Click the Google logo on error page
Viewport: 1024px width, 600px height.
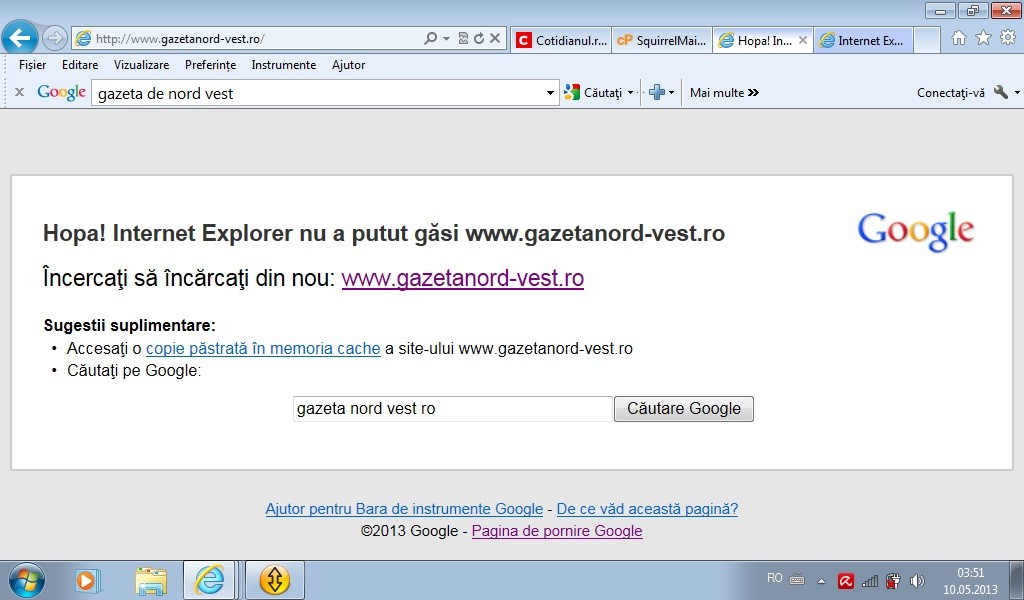click(916, 231)
